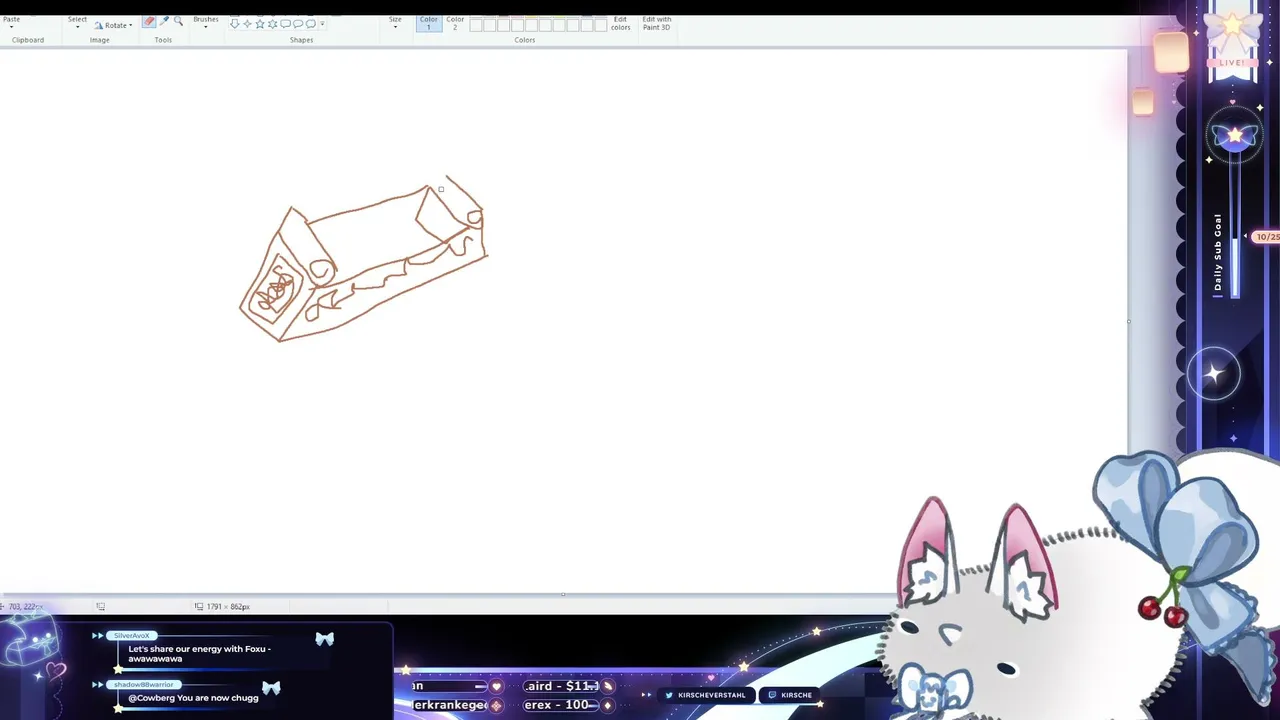Choose the oval callout shape
The image size is (1280, 720).
(x=298, y=24)
